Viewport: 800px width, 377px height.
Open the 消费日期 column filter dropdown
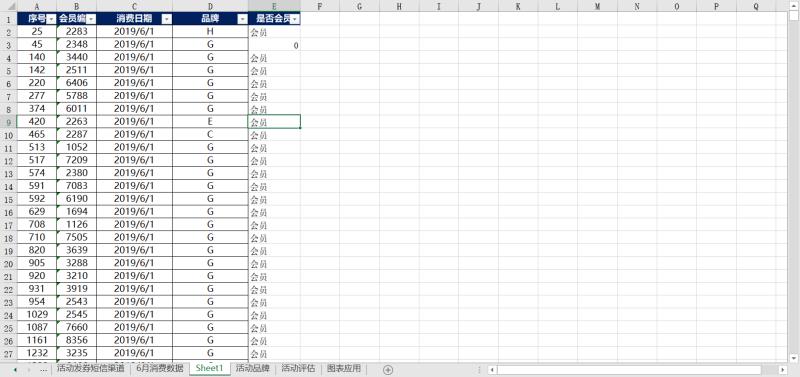coord(167,19)
